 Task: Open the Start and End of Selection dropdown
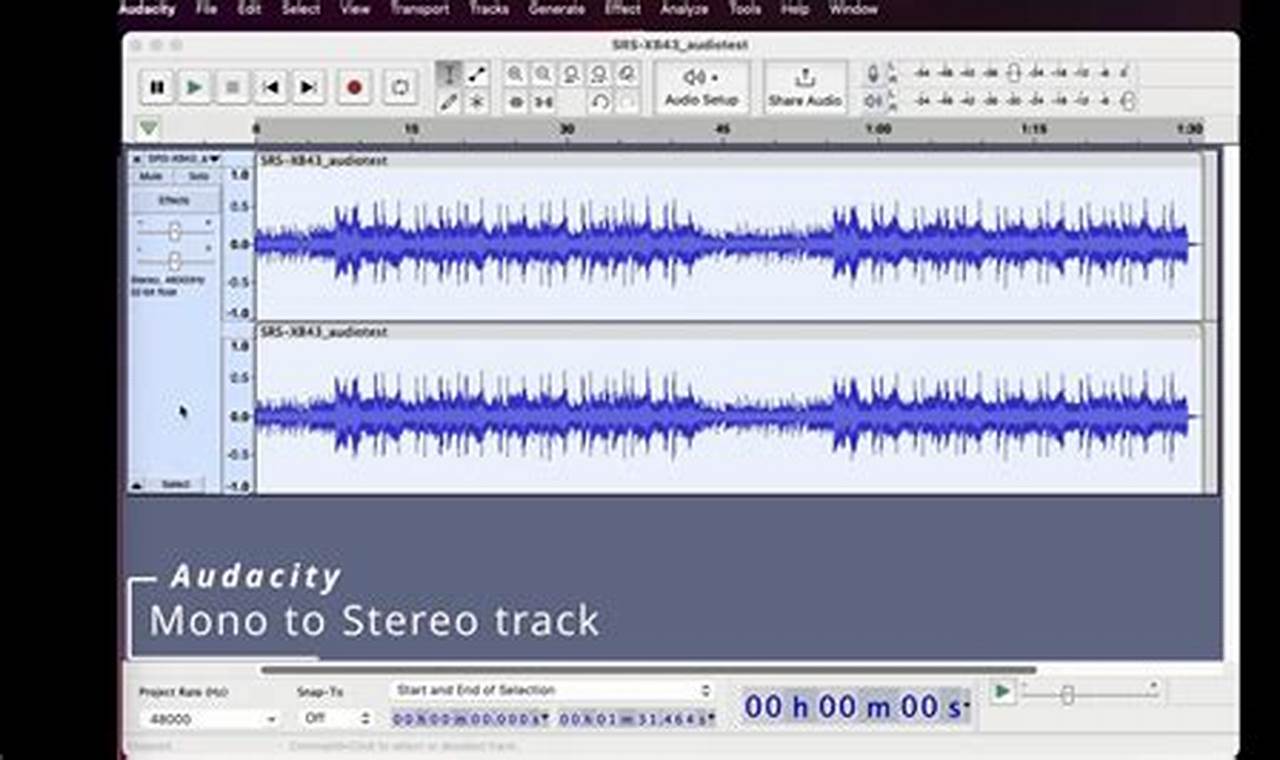(x=553, y=690)
